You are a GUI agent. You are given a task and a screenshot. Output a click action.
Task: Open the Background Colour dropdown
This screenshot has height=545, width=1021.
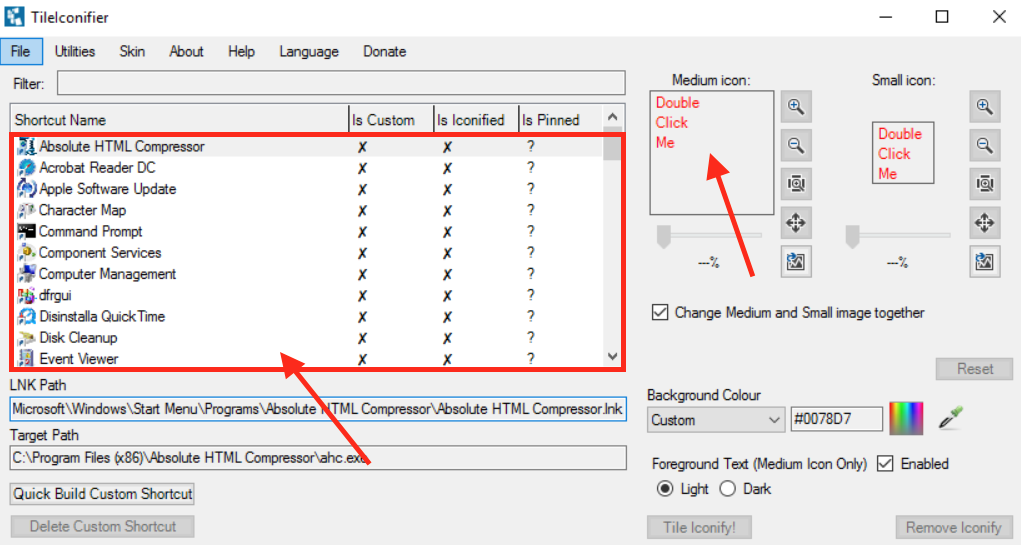tap(714, 420)
